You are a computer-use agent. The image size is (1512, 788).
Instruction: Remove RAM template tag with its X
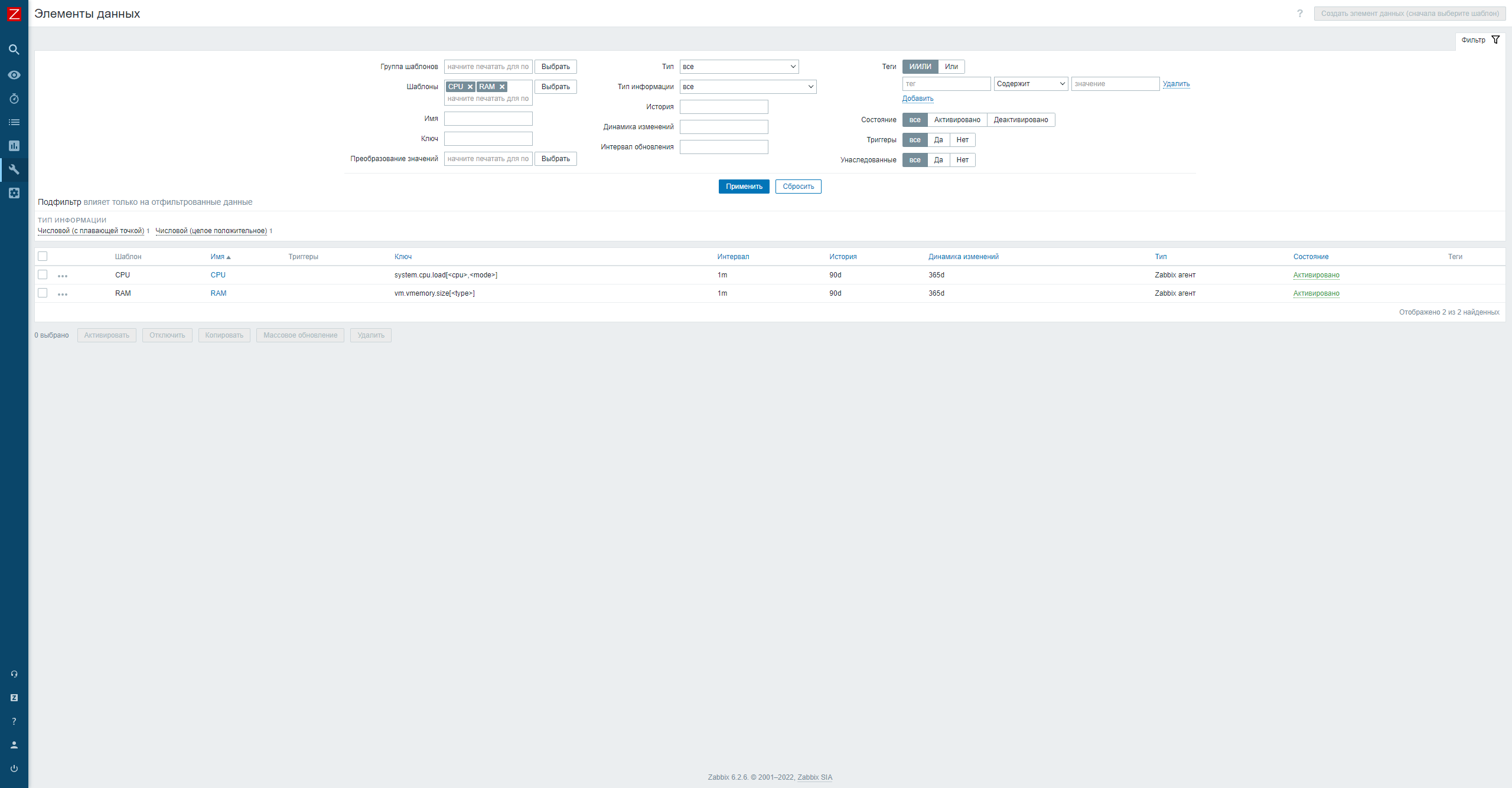502,87
